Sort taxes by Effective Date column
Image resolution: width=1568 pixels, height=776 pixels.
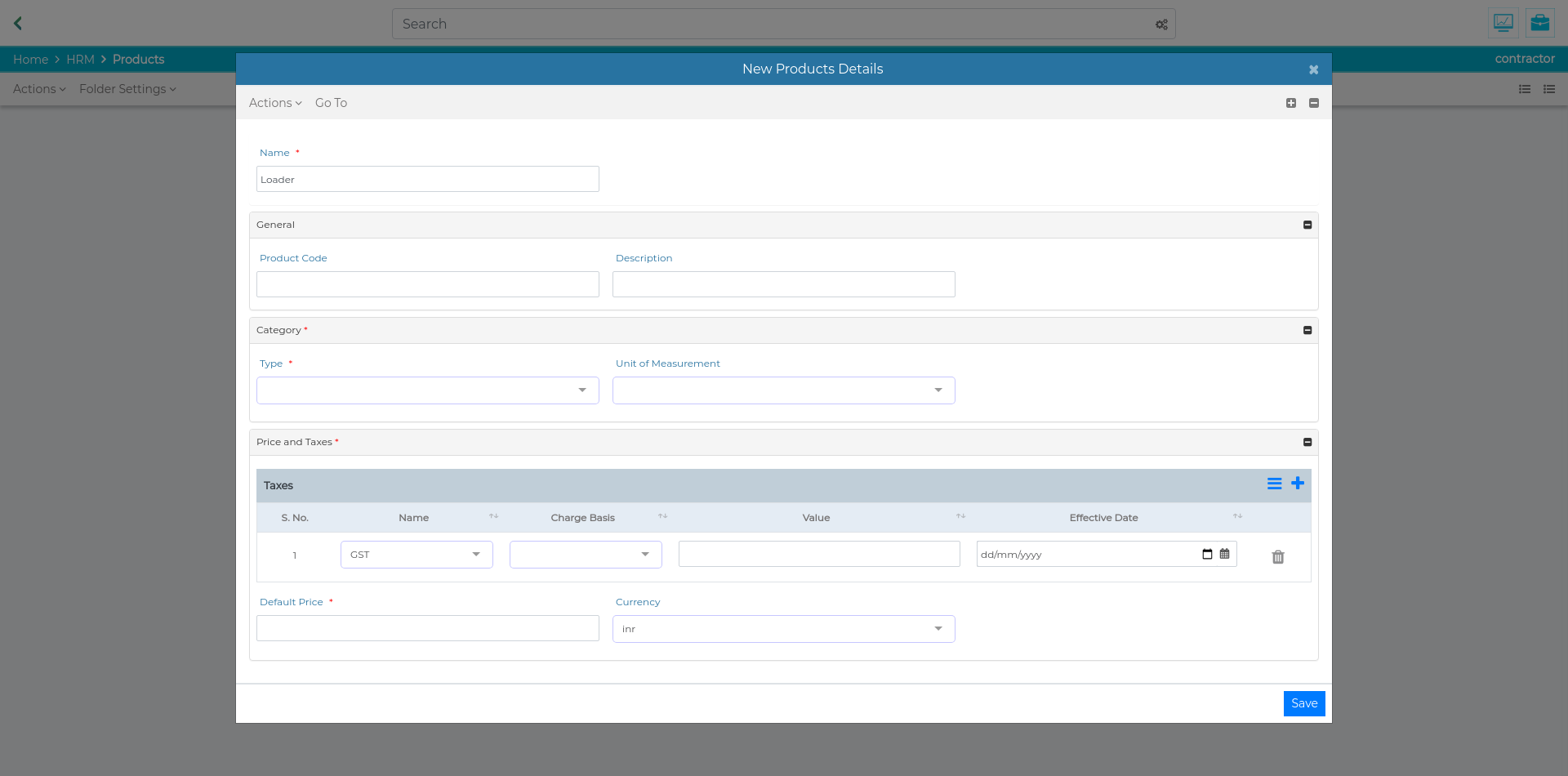coord(1238,516)
